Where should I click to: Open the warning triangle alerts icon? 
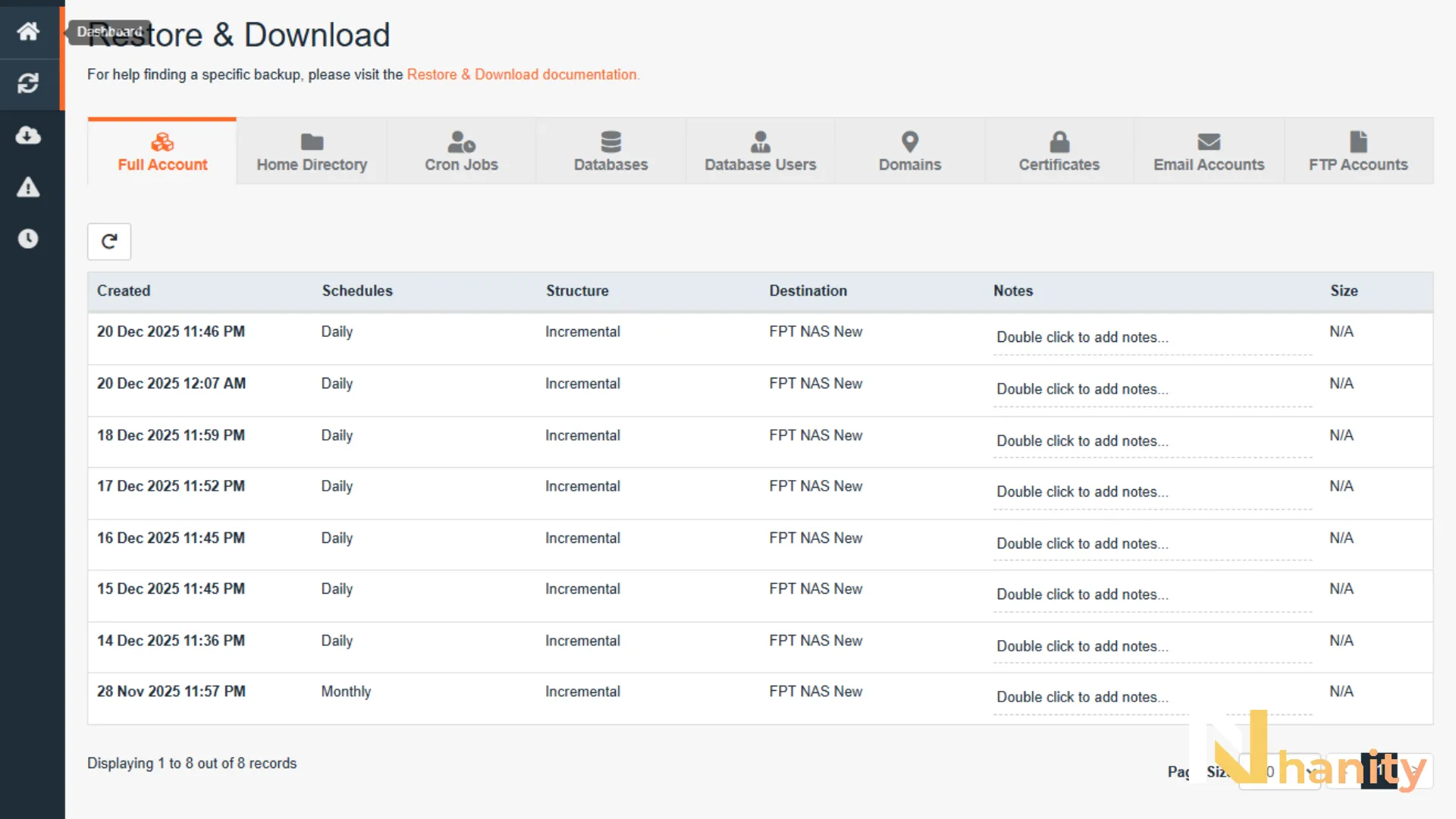(x=28, y=187)
